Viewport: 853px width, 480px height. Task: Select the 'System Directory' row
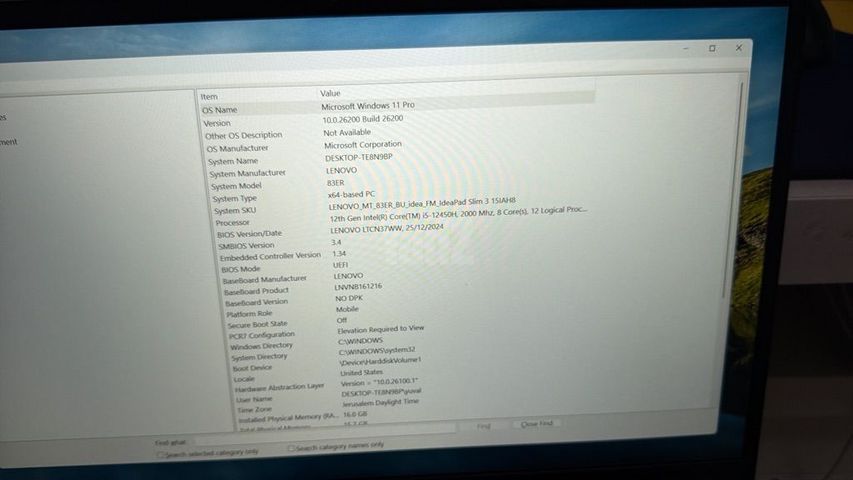point(259,357)
